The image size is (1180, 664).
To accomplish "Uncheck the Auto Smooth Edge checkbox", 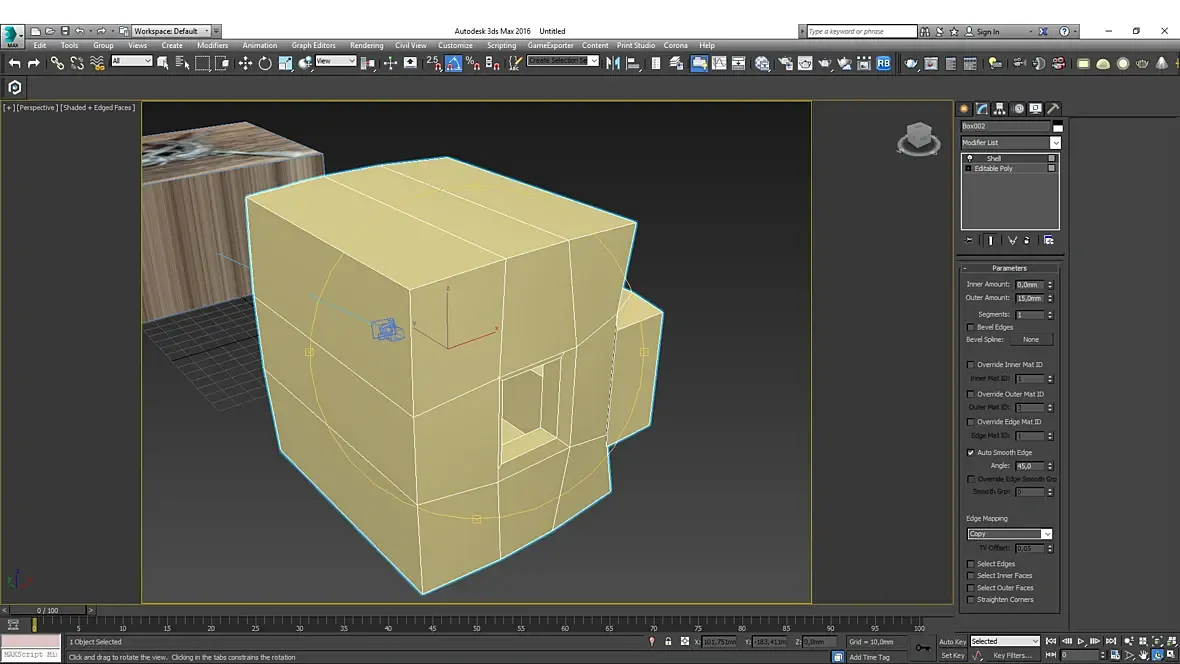I will pyautogui.click(x=970, y=453).
